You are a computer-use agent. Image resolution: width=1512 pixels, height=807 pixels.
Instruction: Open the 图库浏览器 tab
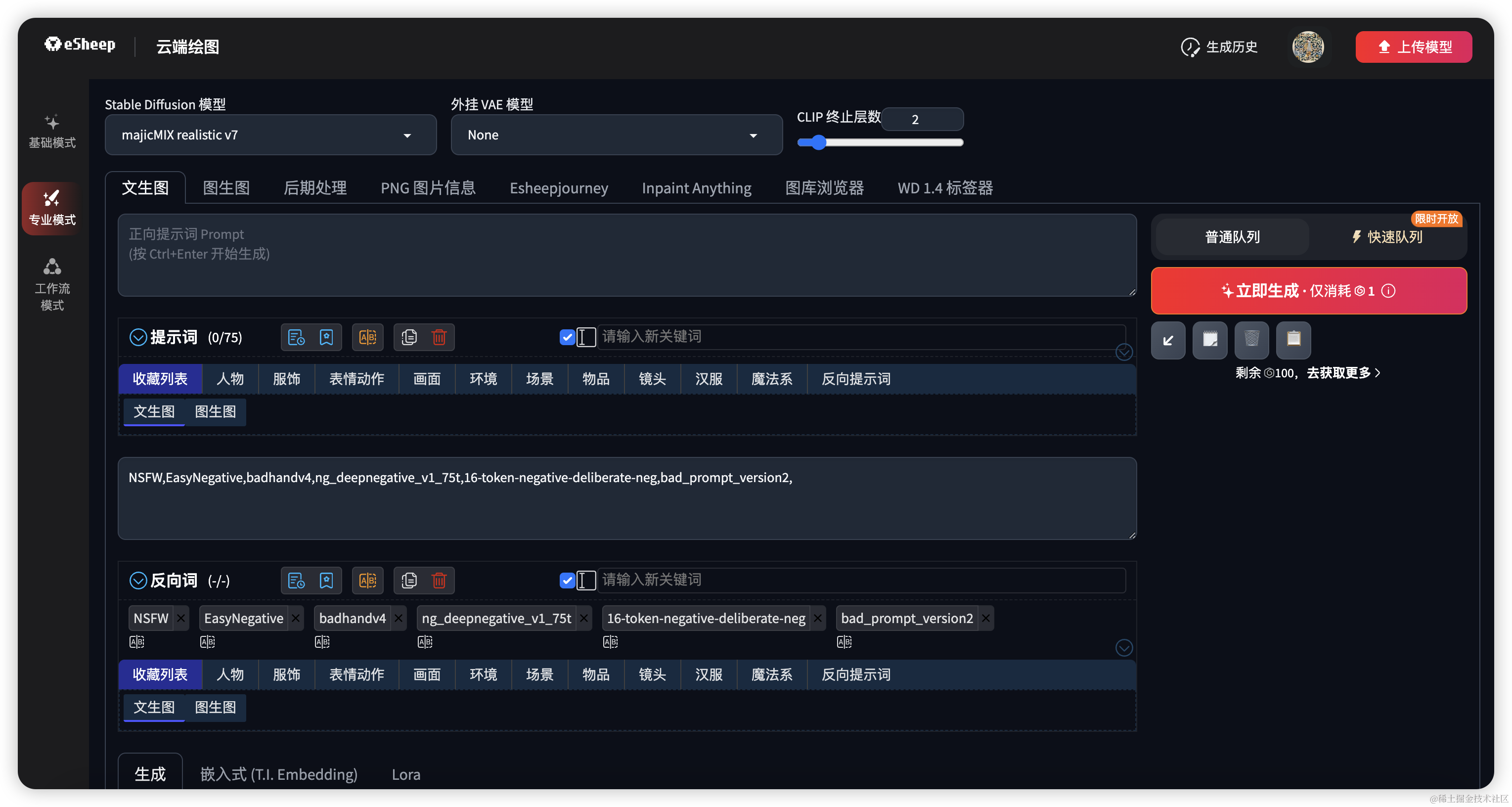coord(824,188)
